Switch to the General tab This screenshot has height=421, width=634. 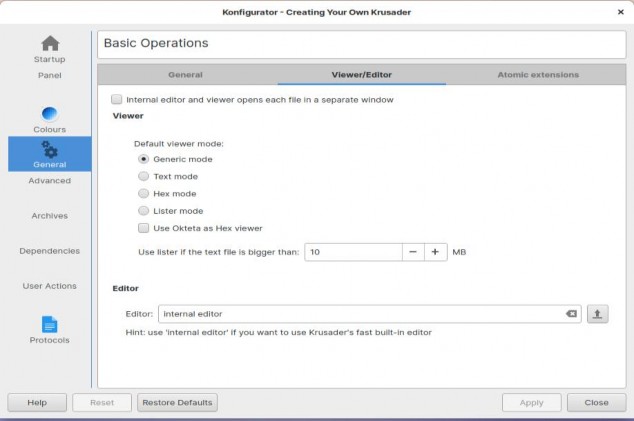(186, 75)
